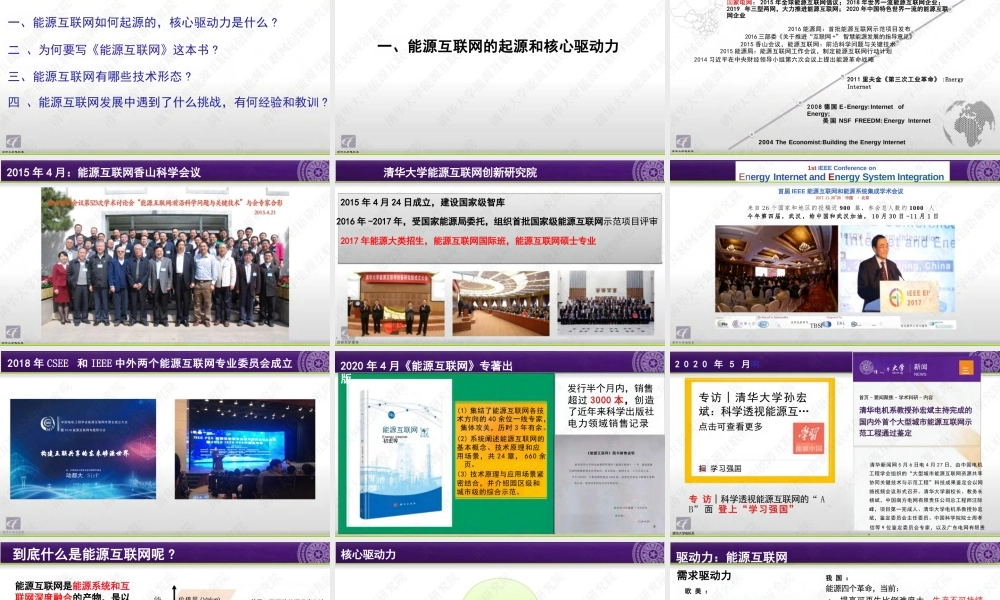This screenshot has height=600, width=1000.
Task: Click the red 登上学习强国 text link
Action: pyautogui.click(x=757, y=509)
